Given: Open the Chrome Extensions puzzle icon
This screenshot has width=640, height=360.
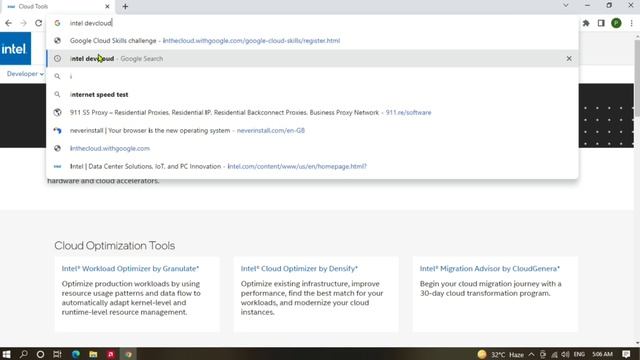Looking at the screenshot, I should [586, 23].
